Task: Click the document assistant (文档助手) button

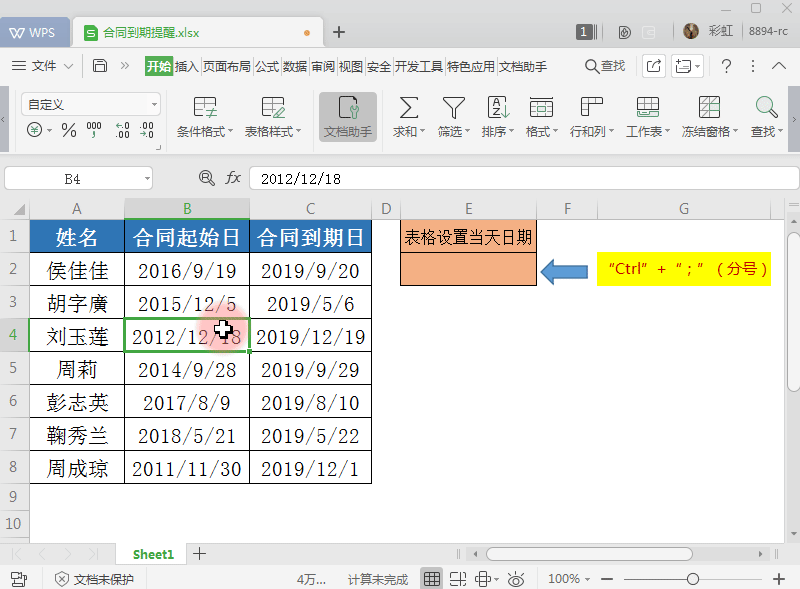Action: pos(348,117)
